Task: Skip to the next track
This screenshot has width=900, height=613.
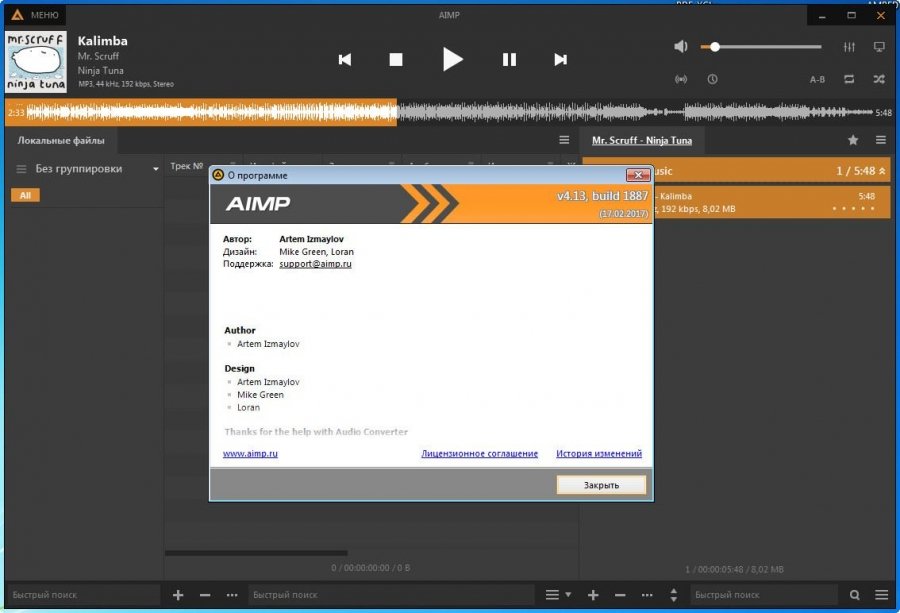Action: click(x=560, y=60)
